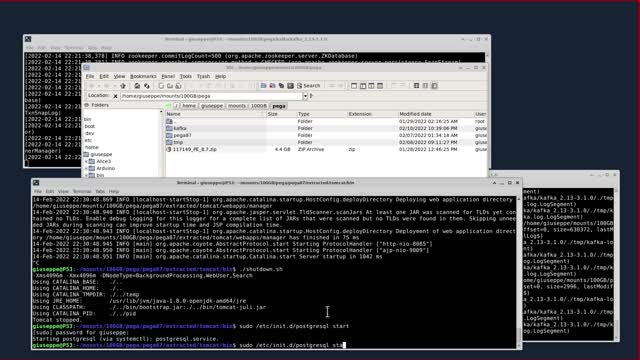Open File menu in front terminal window
The width and height of the screenshot is (640, 360).
(38, 191)
